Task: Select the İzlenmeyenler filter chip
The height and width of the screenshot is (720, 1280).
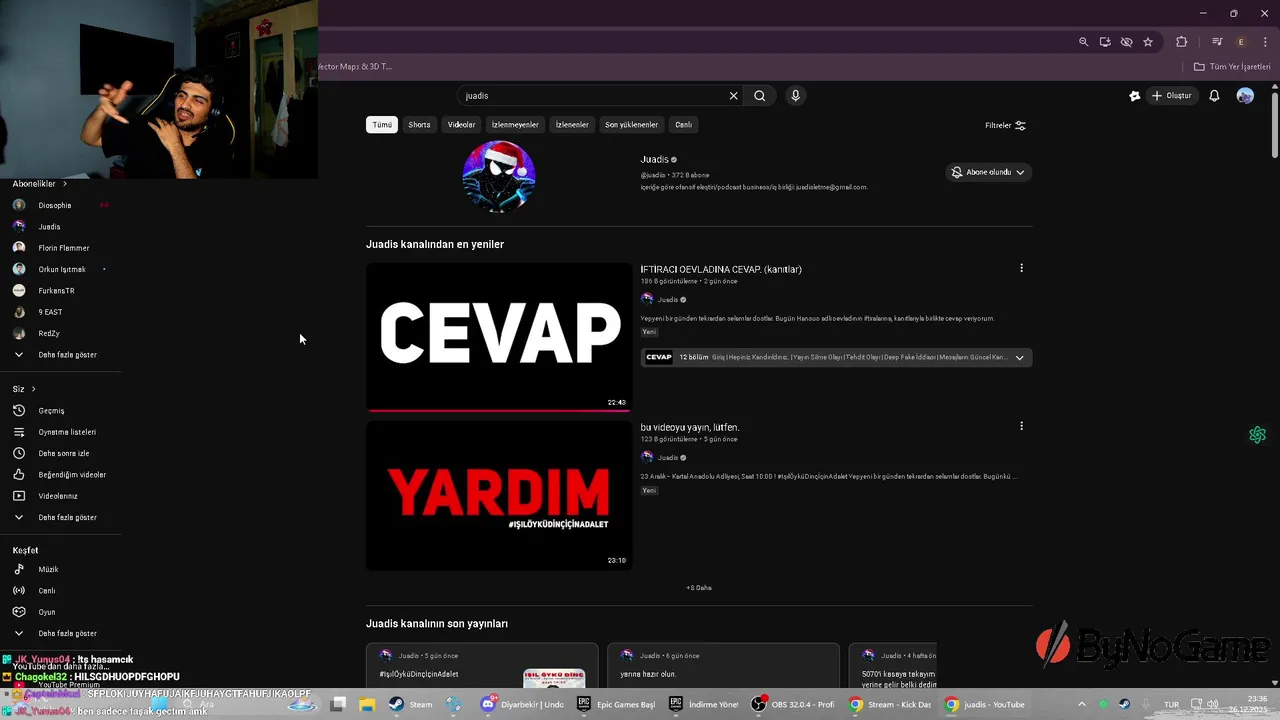Action: (x=515, y=125)
